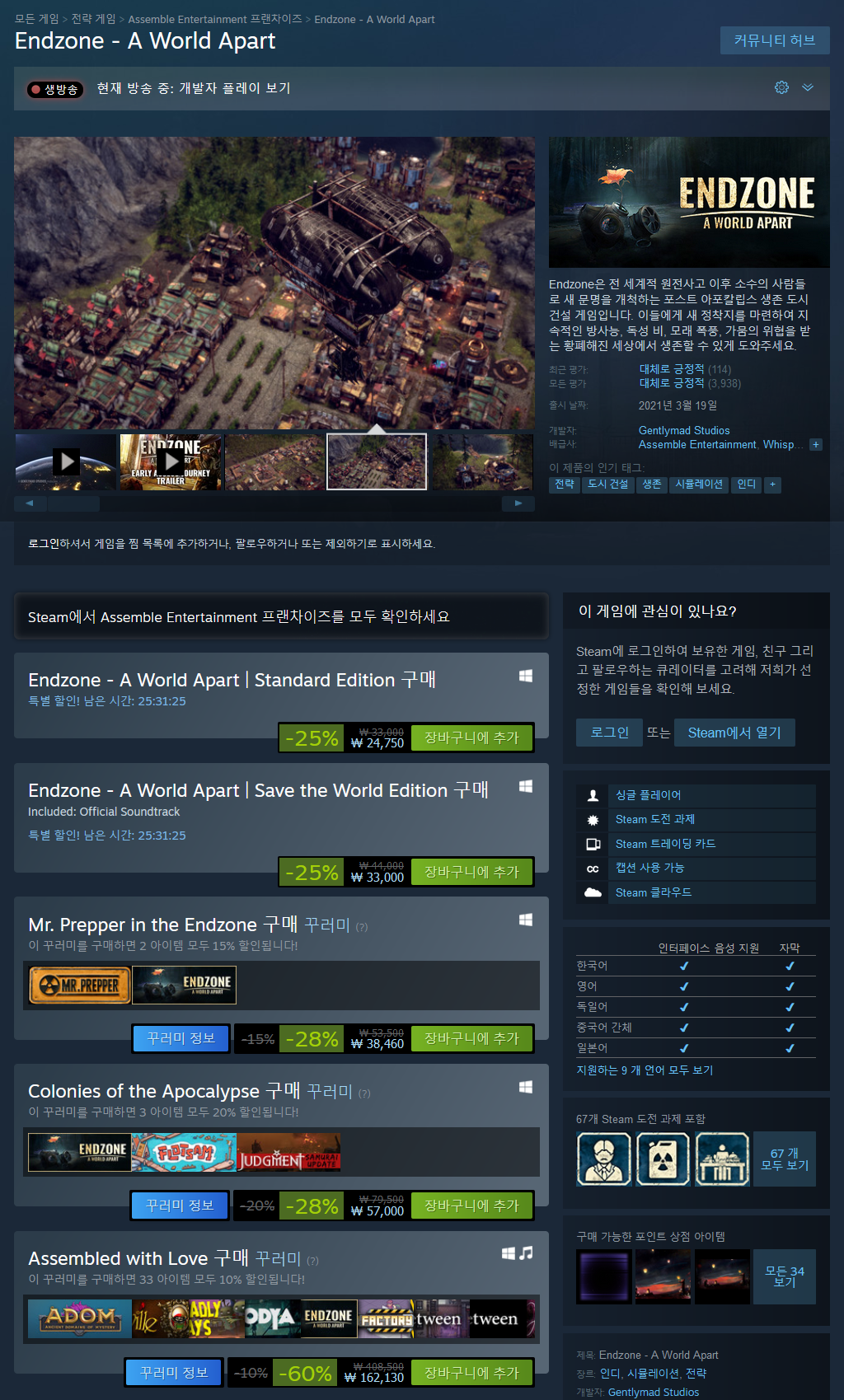Open breadcrumb 전략 게임
This screenshot has width=844, height=1400.
(x=93, y=19)
